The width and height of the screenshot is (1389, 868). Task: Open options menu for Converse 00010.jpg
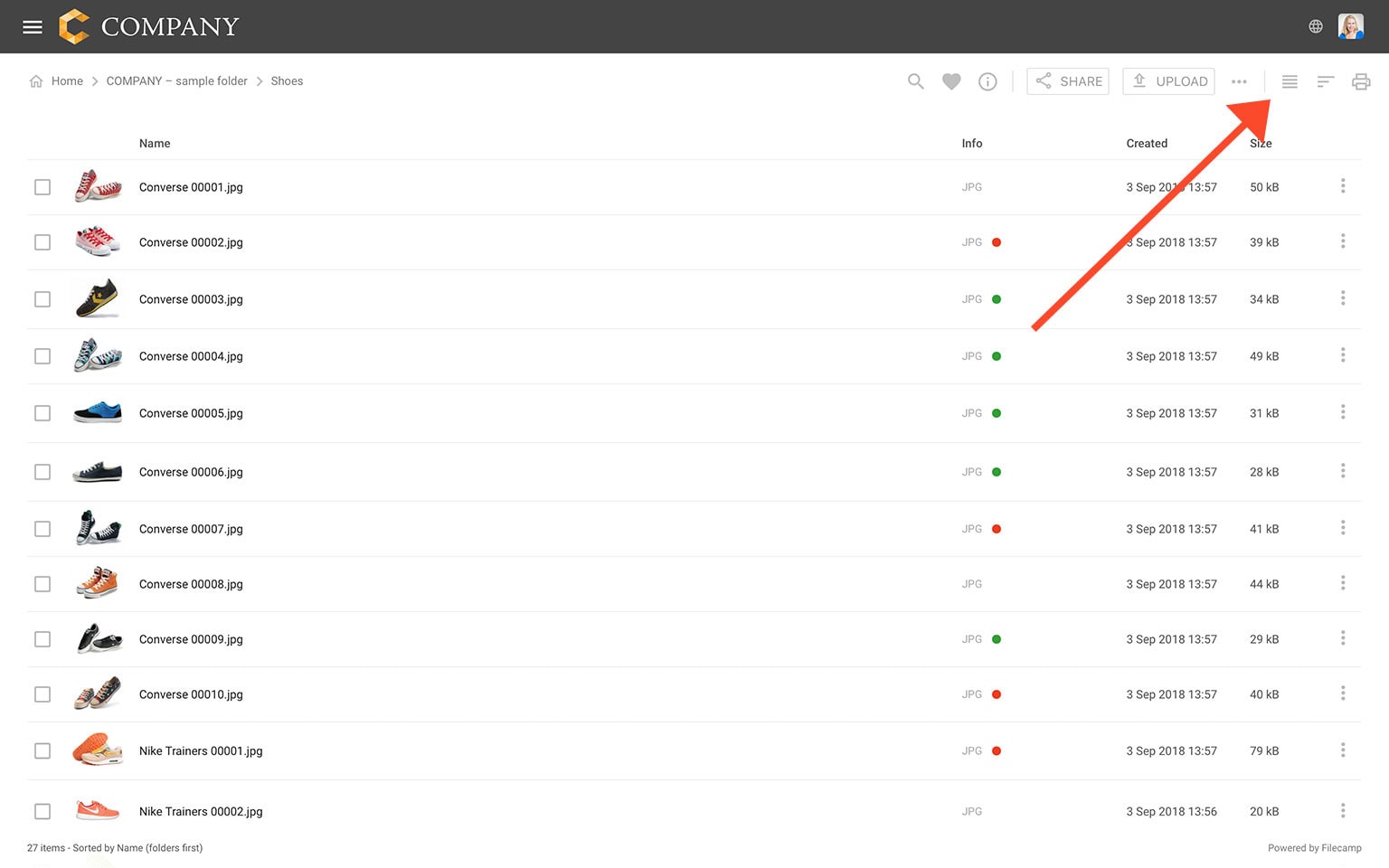pyautogui.click(x=1343, y=693)
